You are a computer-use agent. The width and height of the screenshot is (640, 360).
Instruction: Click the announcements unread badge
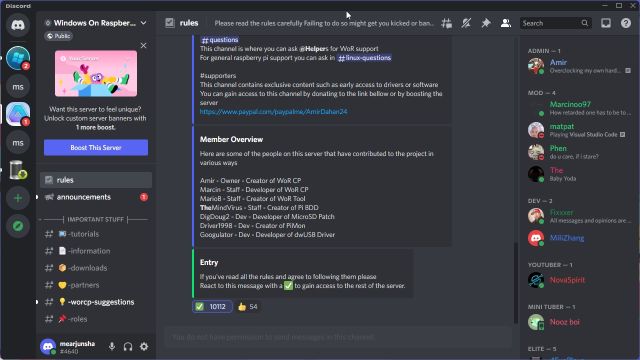point(144,197)
